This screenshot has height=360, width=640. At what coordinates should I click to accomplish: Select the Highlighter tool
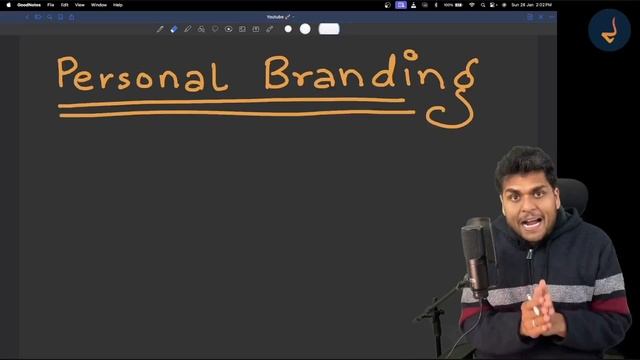coord(187,29)
